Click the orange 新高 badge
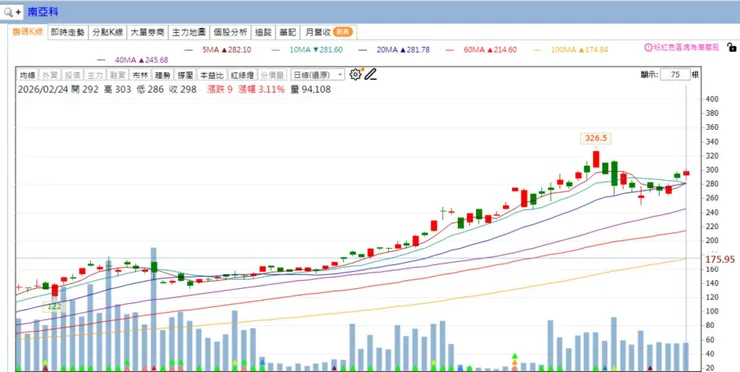This screenshot has height=372, width=740. click(x=343, y=32)
